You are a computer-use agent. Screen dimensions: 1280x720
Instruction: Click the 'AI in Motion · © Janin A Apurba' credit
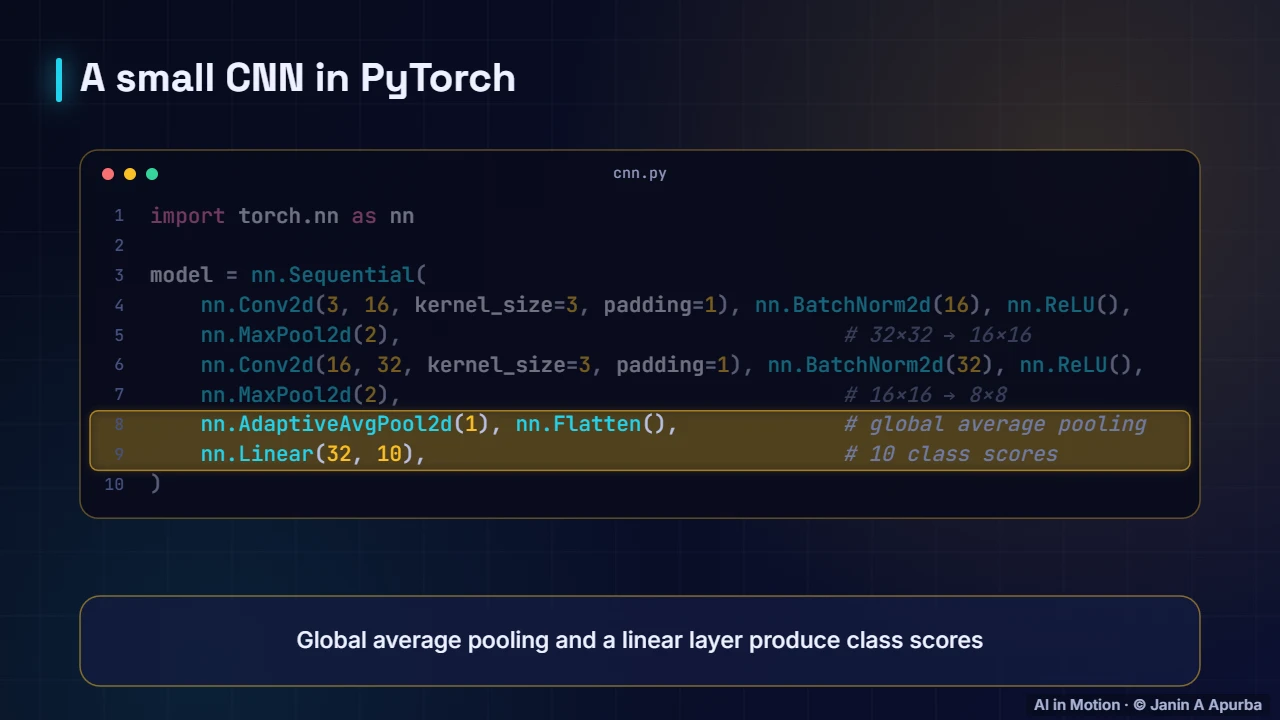[1148, 705]
